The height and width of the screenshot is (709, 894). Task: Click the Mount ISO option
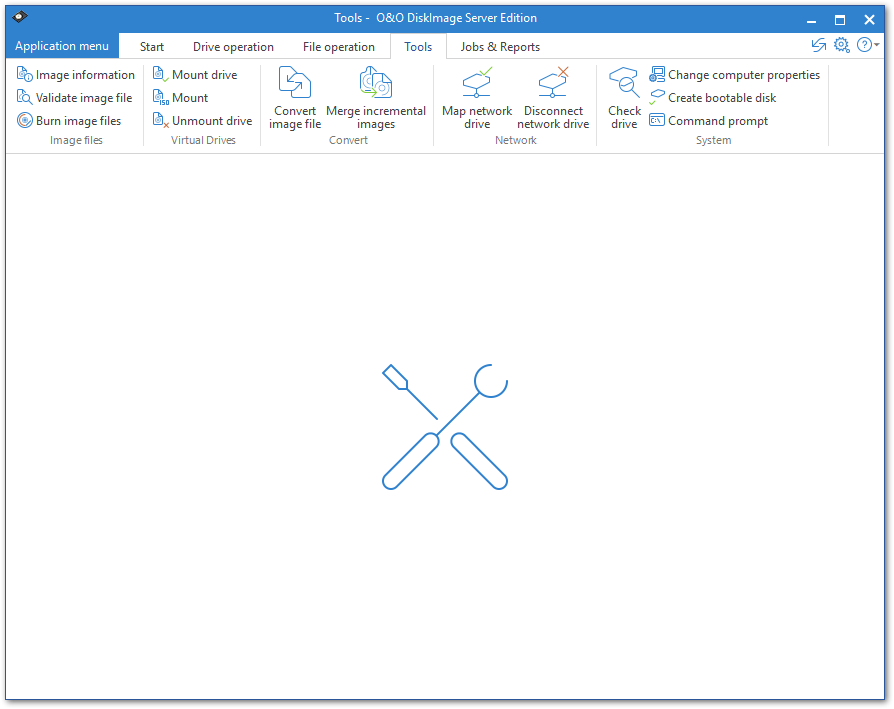tap(180, 97)
